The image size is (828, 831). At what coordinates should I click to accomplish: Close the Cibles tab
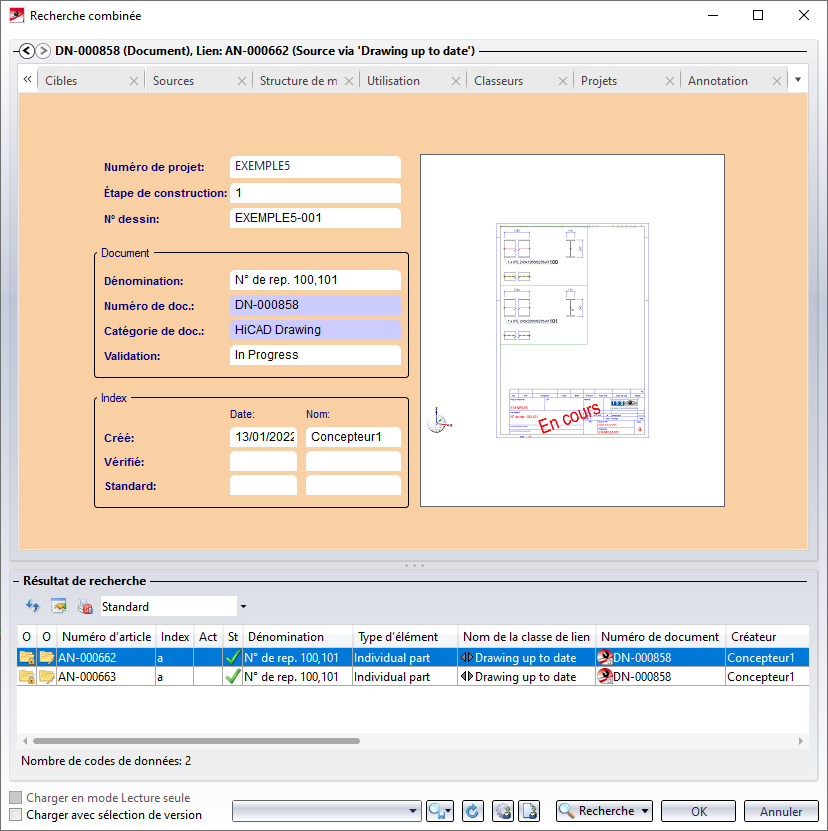(x=134, y=81)
